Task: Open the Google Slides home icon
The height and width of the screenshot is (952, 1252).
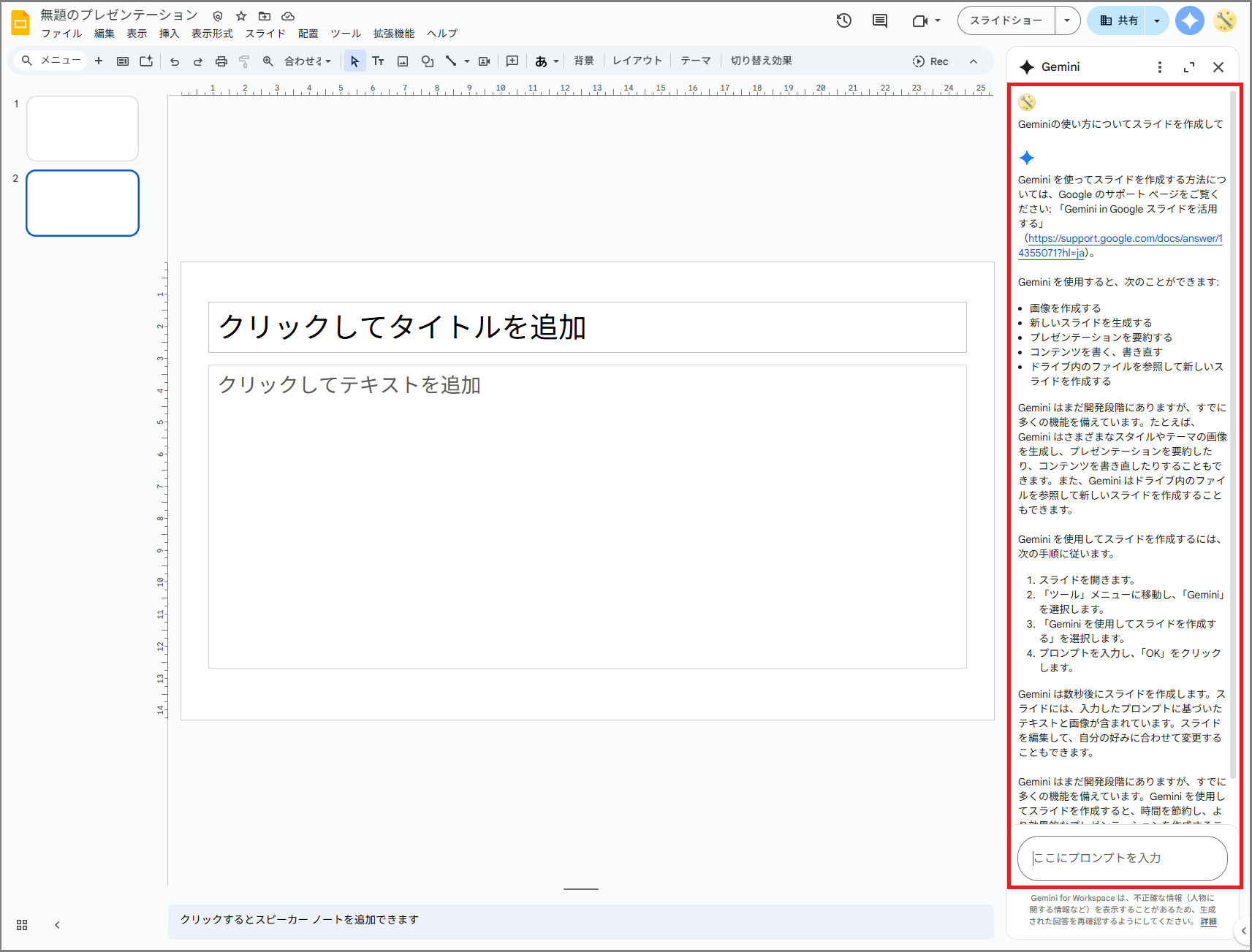Action: (x=20, y=23)
